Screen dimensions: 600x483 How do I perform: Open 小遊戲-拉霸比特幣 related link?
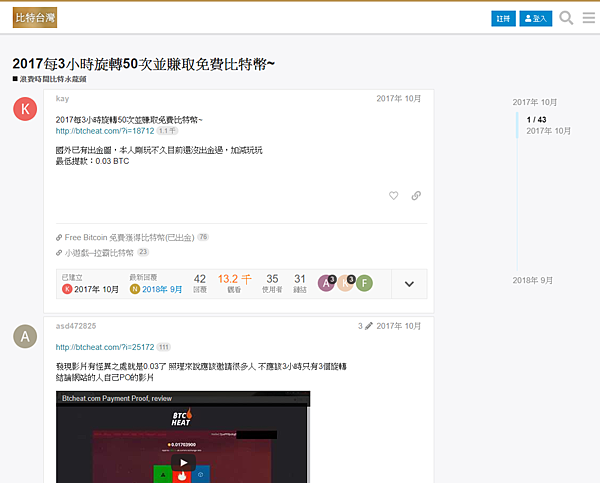tap(99, 253)
